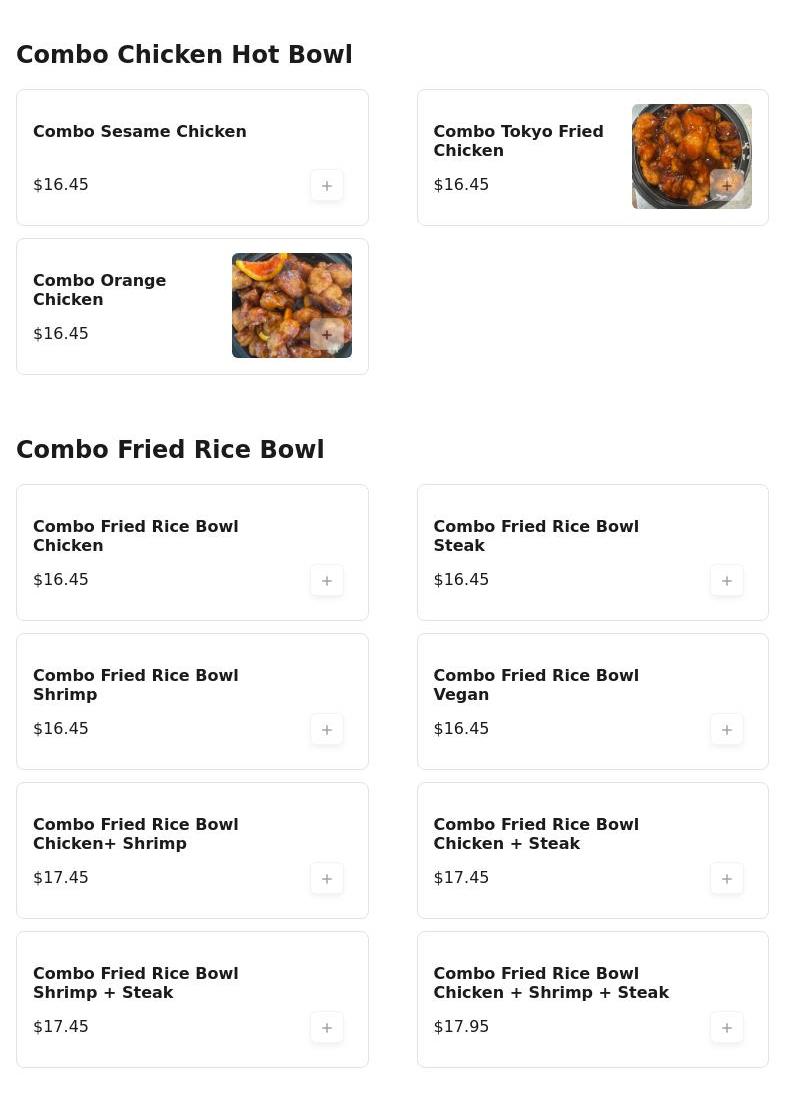Add Combo Orange Chicken using plus icon

click(x=327, y=335)
